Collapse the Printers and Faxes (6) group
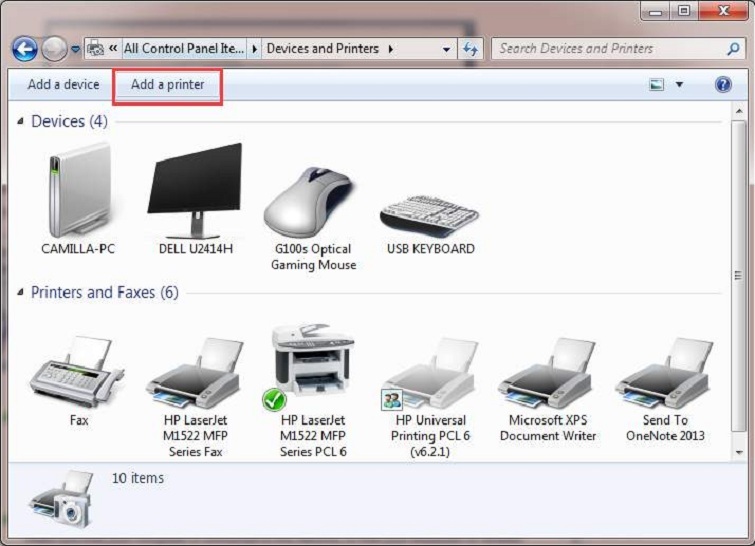The width and height of the screenshot is (755, 546). click(22, 293)
